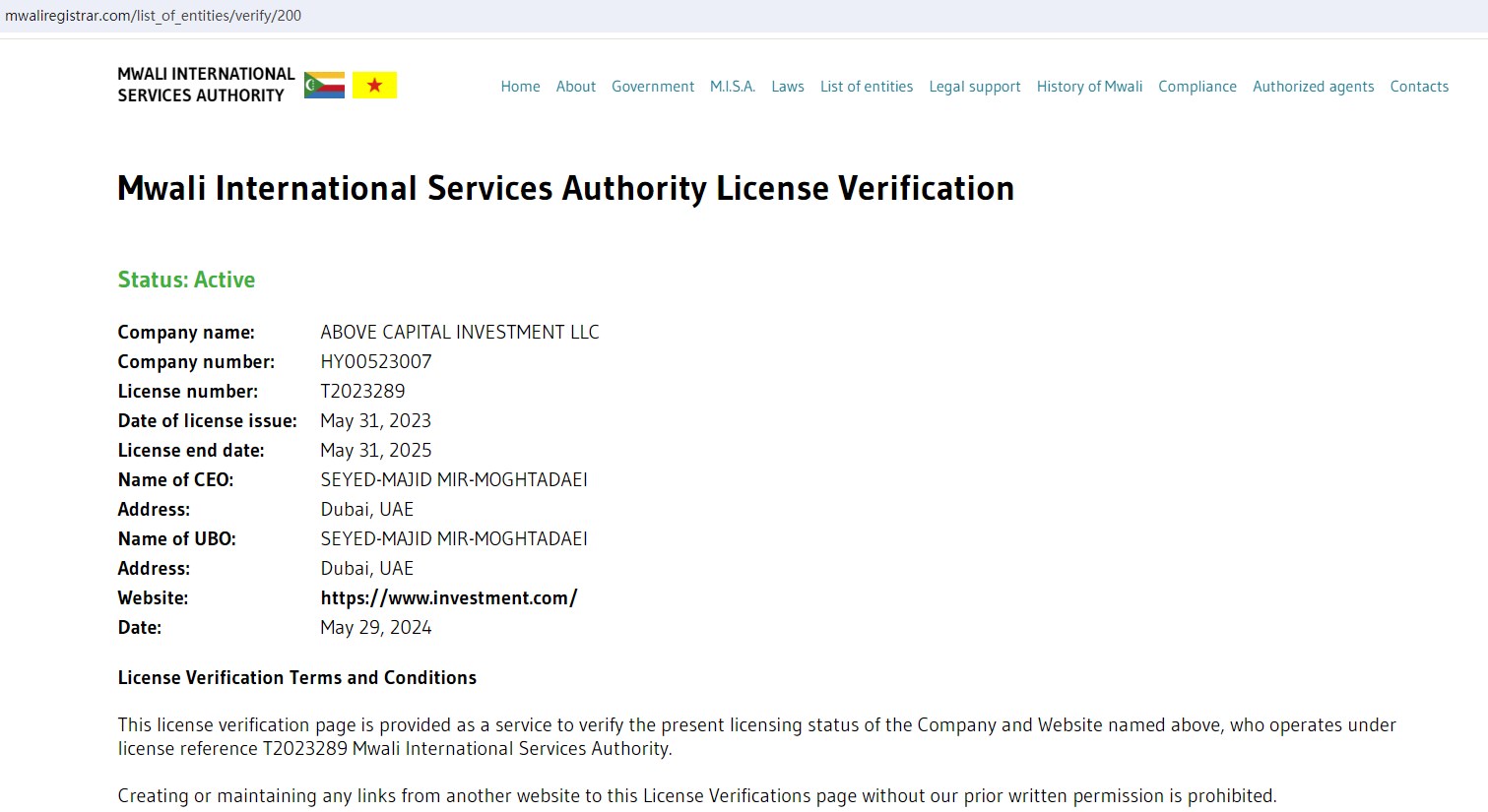Viewport: 1488px width, 812px height.
Task: Go to the About page
Action: (575, 87)
